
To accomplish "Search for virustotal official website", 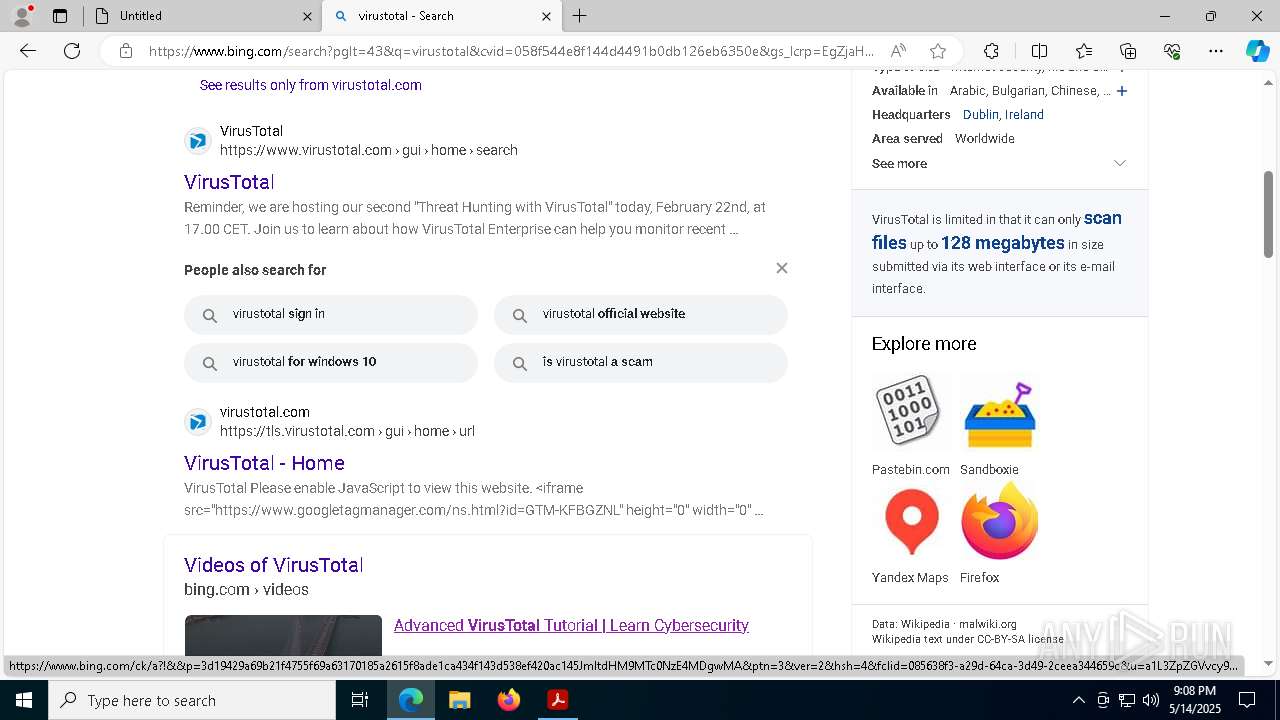I will pyautogui.click(x=641, y=314).
